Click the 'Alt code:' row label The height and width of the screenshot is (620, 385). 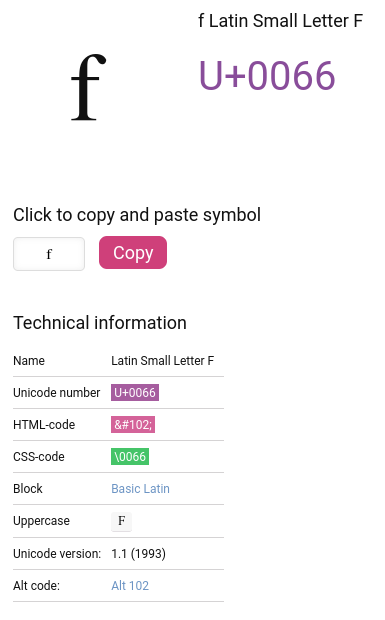click(36, 586)
